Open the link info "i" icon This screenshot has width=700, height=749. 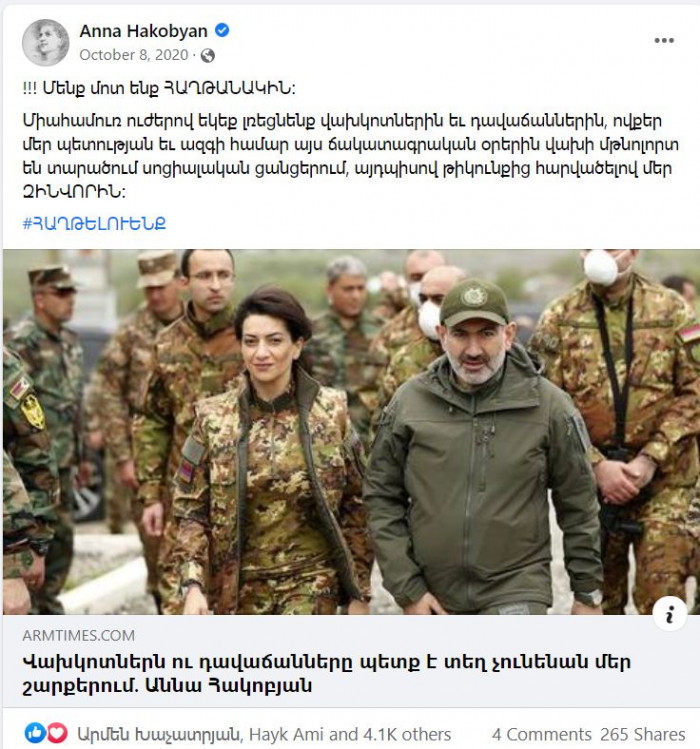point(669,614)
